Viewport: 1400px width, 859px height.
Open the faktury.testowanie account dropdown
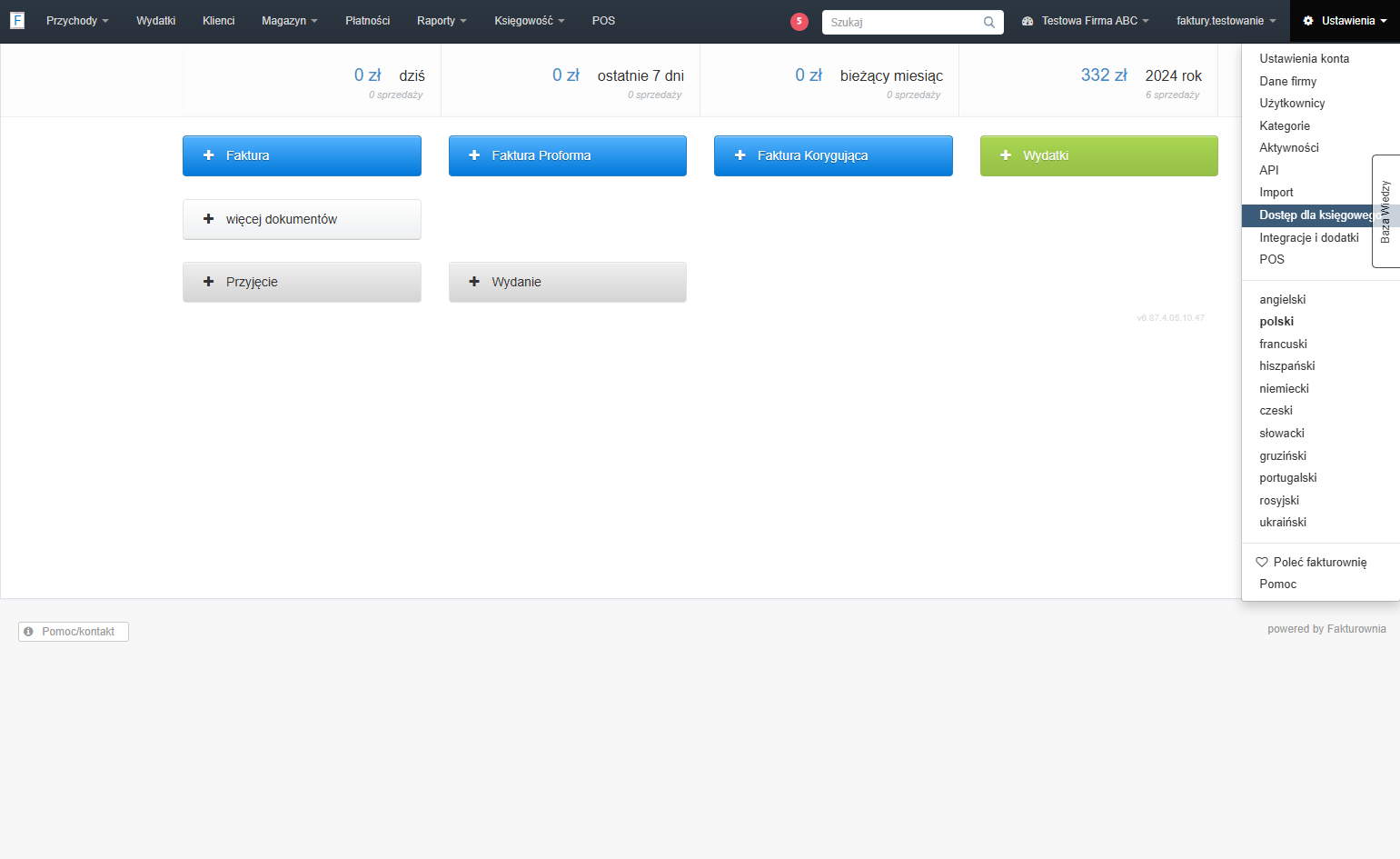tap(1226, 21)
